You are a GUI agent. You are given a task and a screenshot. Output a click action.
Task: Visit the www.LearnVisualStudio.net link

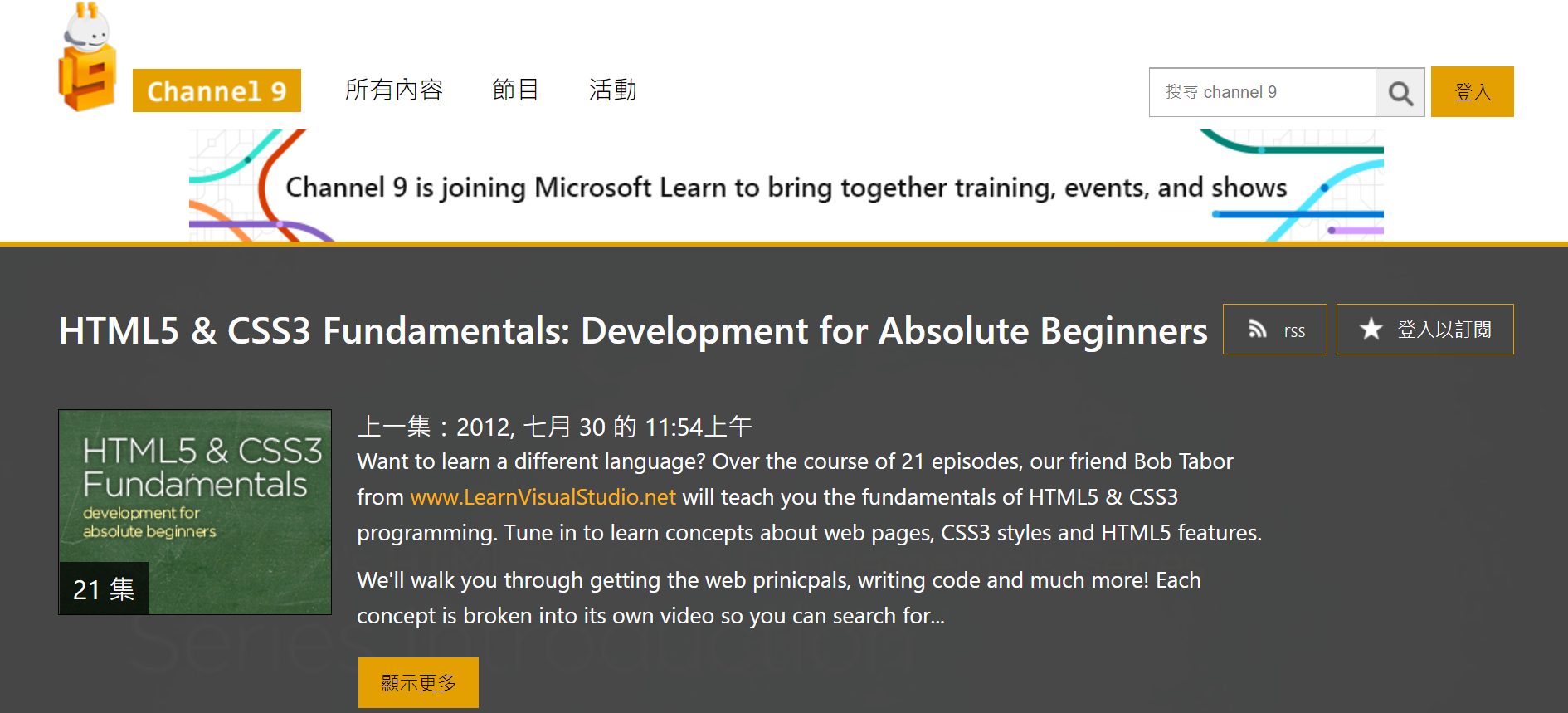543,497
